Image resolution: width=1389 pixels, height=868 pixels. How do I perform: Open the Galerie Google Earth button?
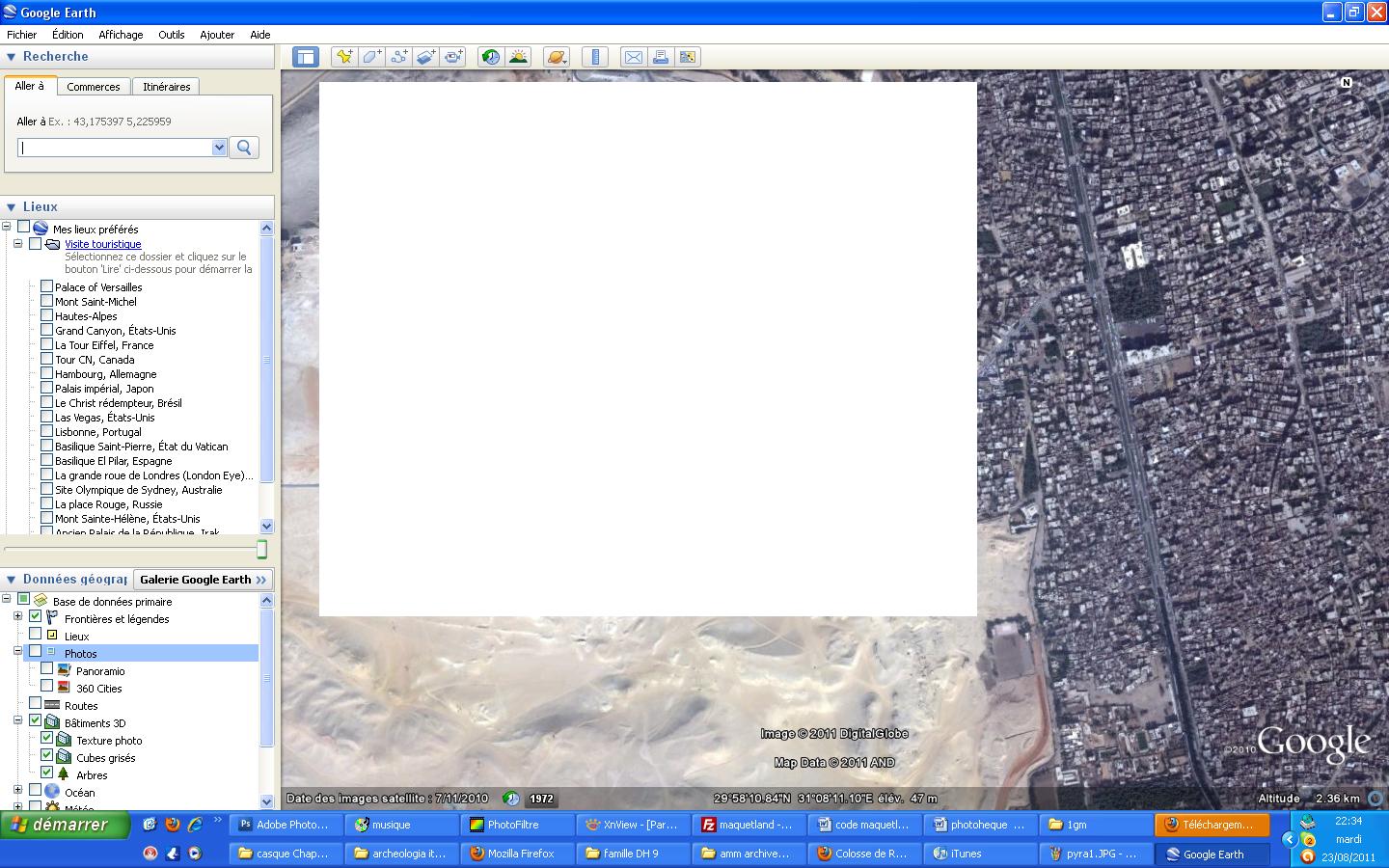(x=203, y=580)
